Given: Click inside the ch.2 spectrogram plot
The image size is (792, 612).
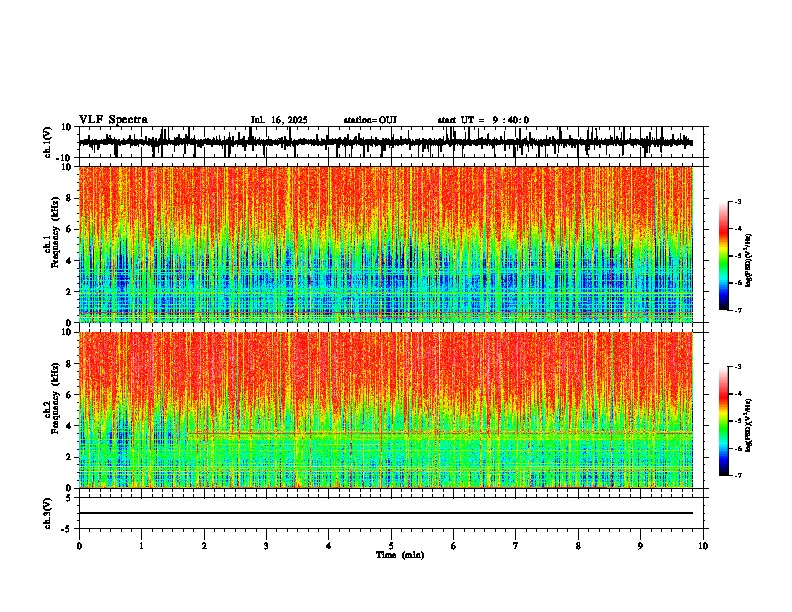Looking at the screenshot, I should [x=386, y=410].
